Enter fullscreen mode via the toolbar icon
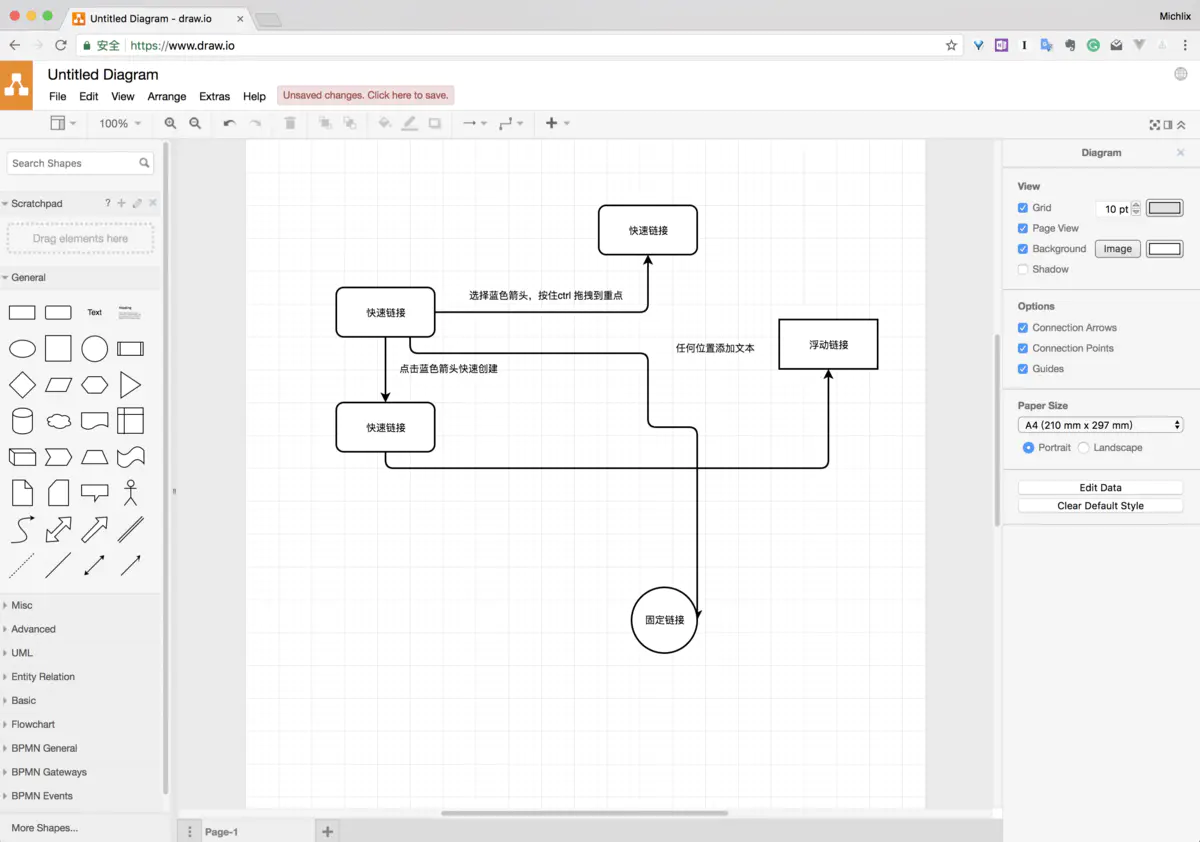 (x=1154, y=124)
